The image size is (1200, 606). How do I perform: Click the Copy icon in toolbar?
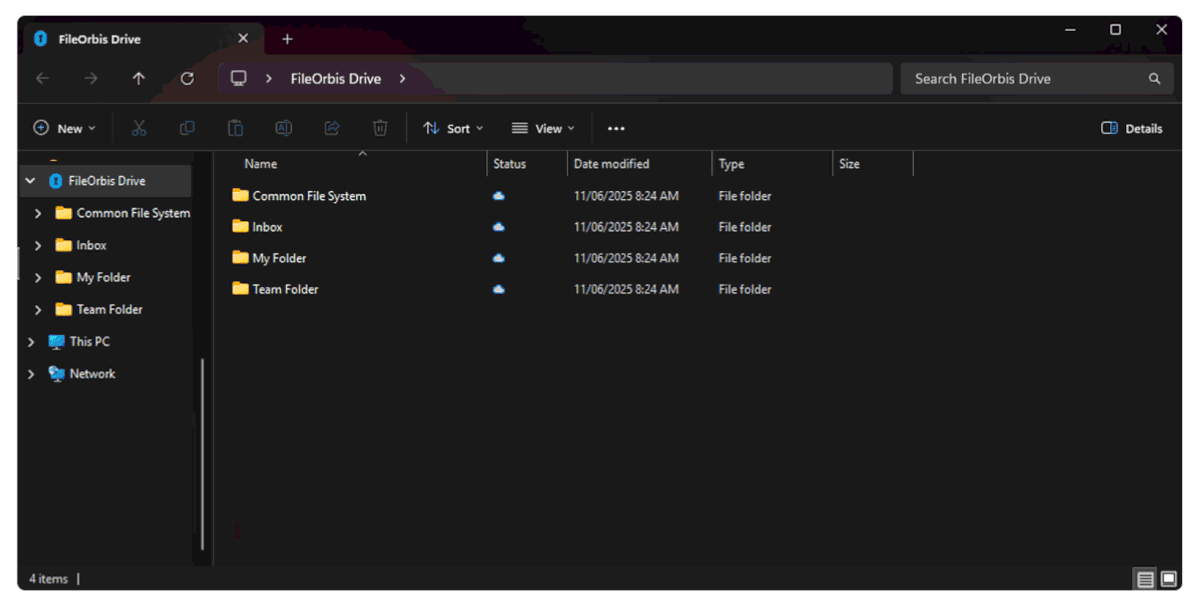coord(187,128)
